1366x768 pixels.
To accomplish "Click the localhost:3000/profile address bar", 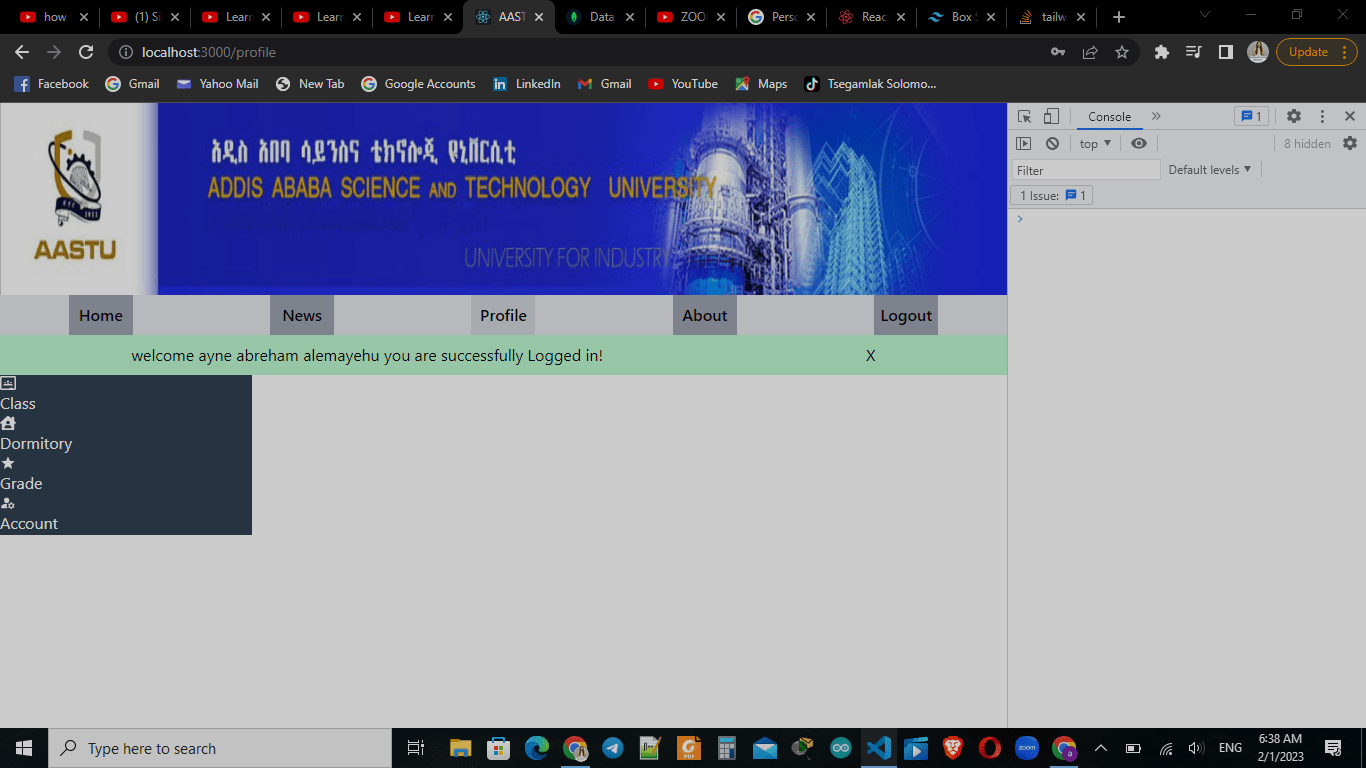I will 580,52.
